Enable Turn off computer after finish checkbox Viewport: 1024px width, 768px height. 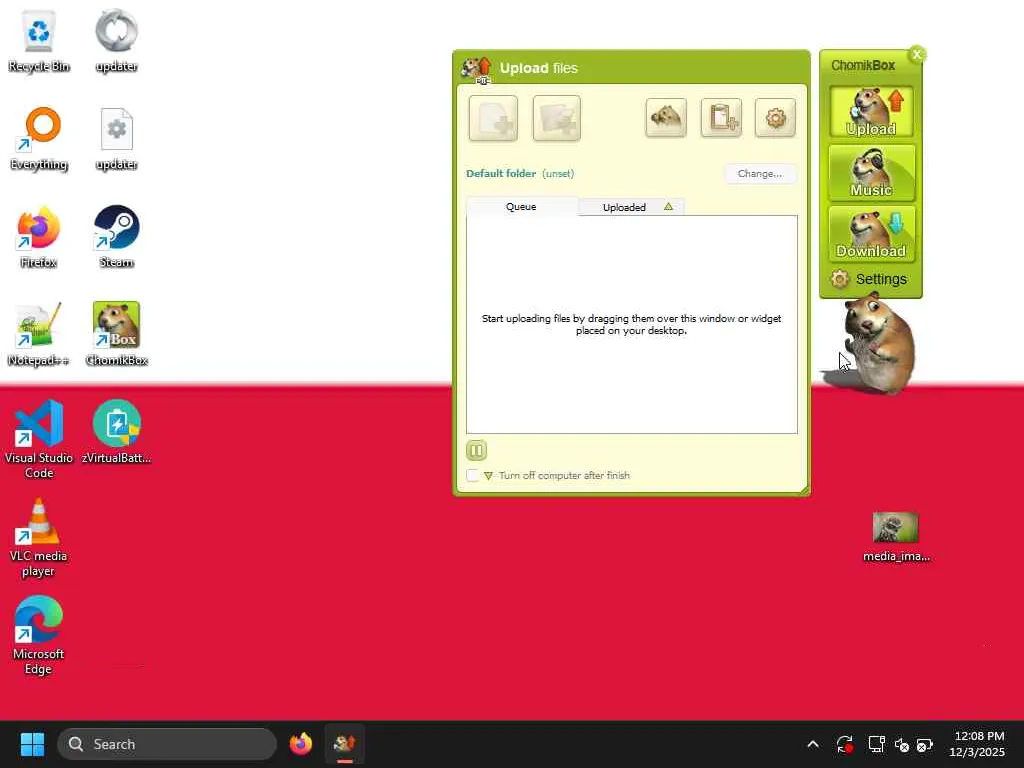[x=472, y=475]
